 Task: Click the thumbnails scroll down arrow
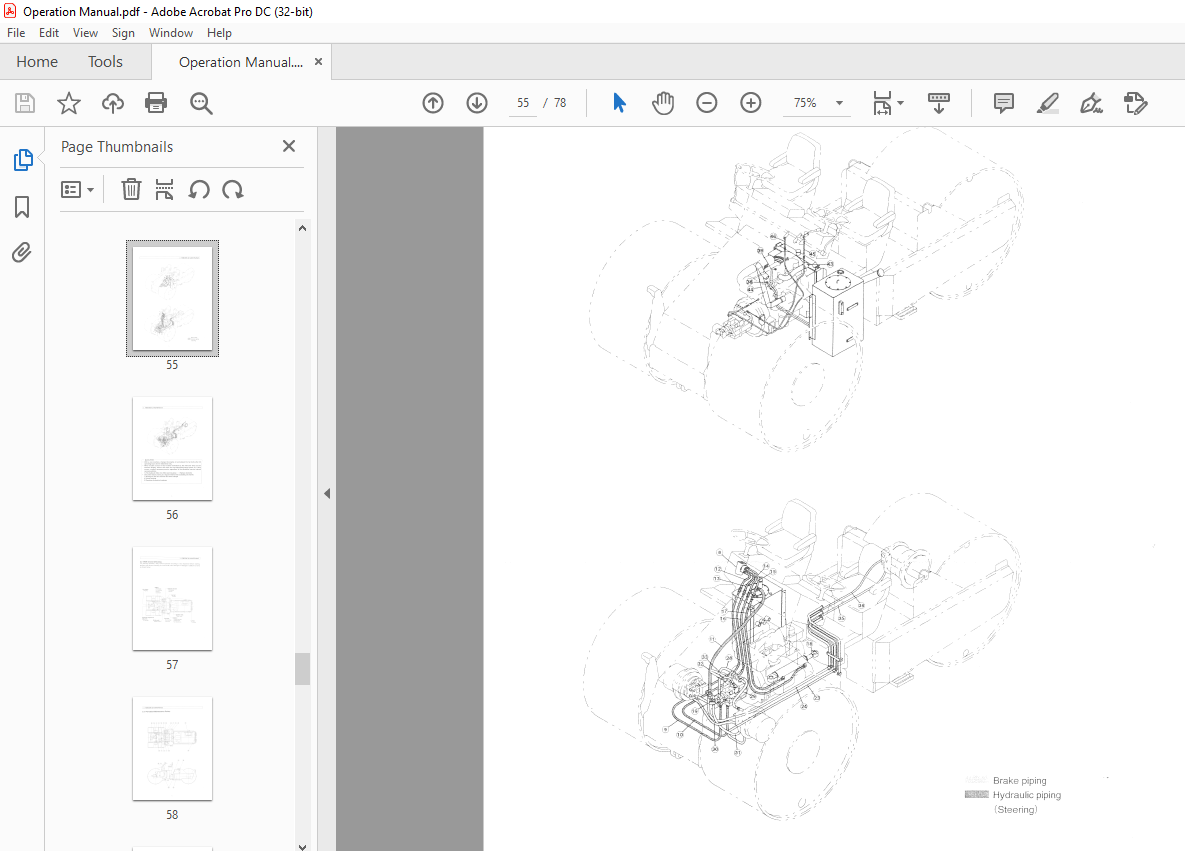point(302,846)
